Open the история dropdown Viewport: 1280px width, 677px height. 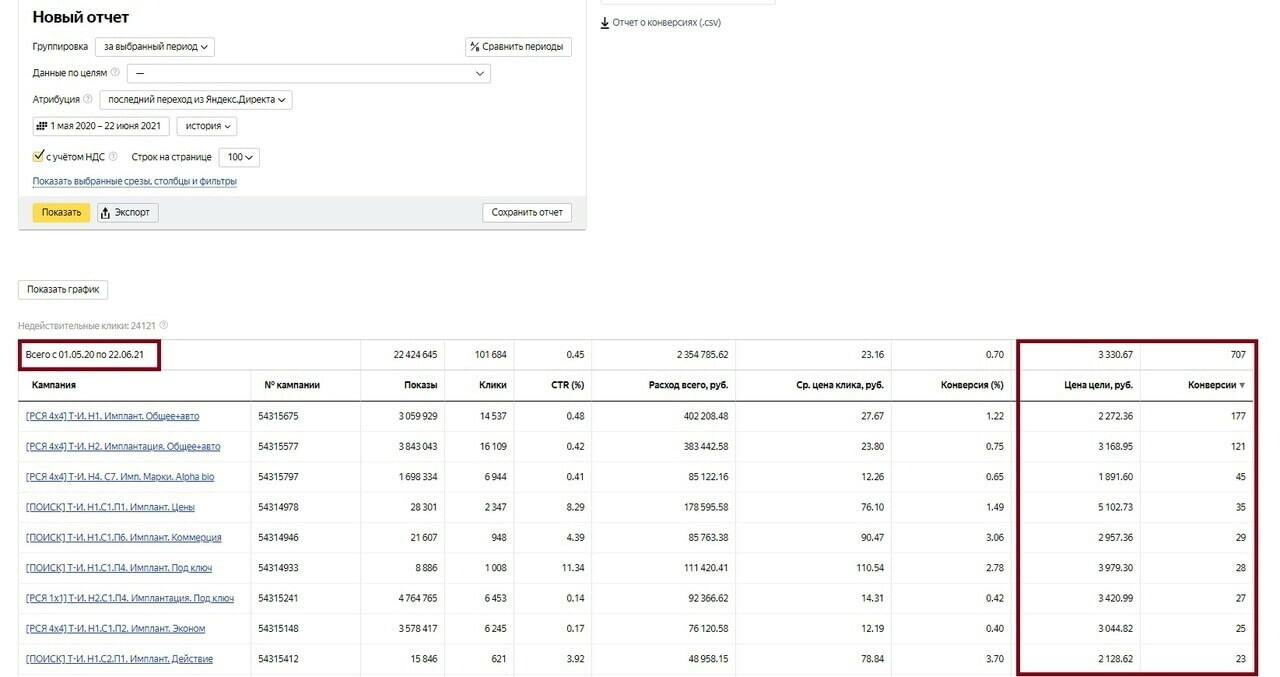click(207, 126)
